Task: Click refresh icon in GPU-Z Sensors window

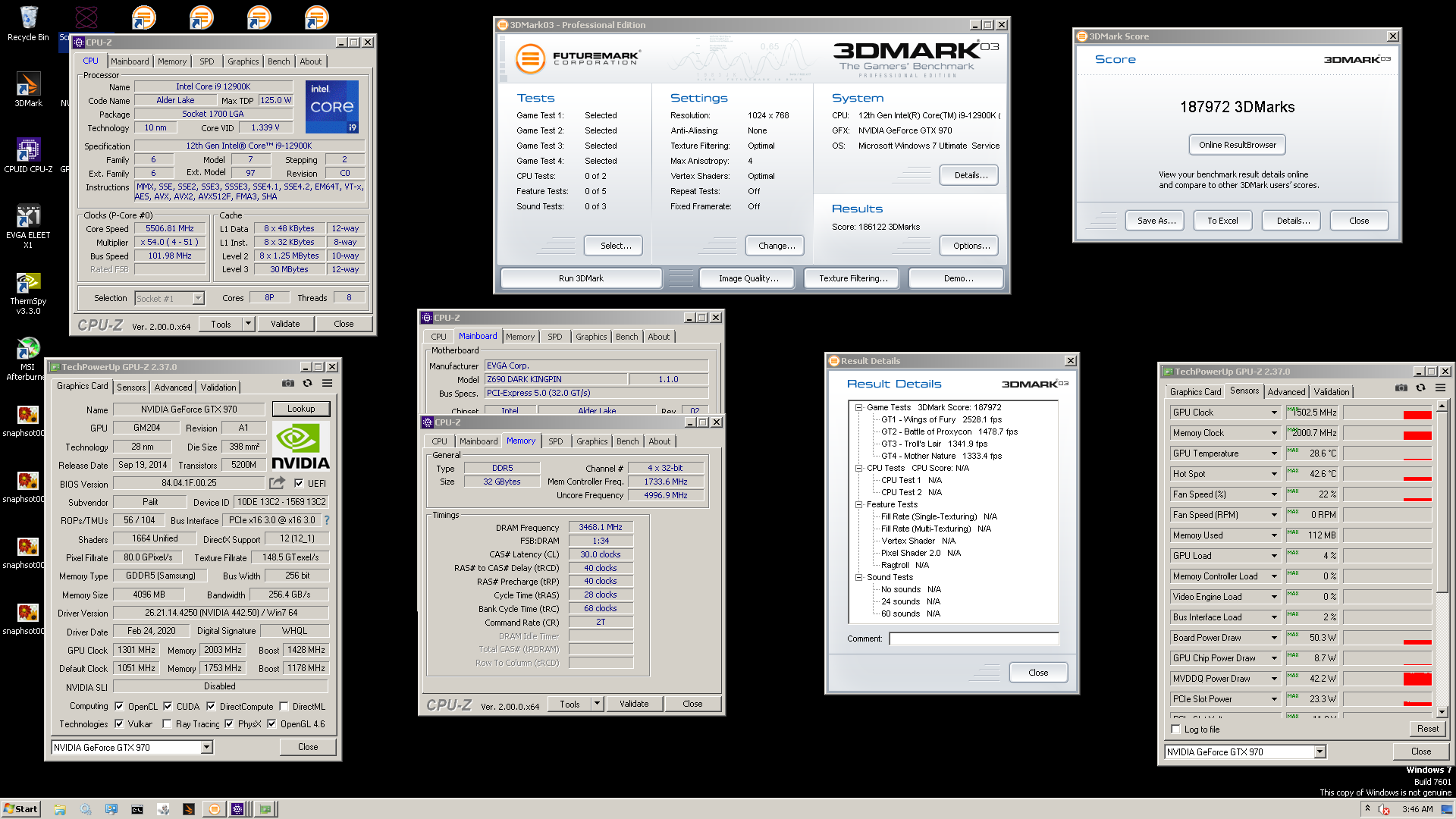Action: (1420, 388)
